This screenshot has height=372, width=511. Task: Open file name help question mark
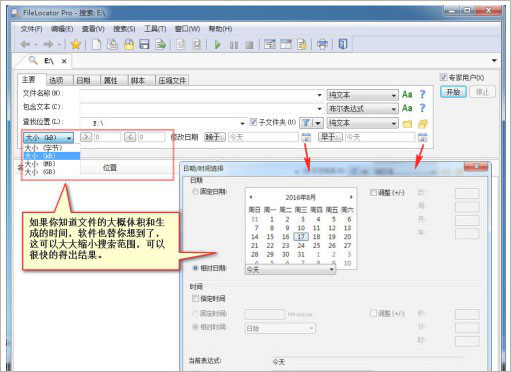pyautogui.click(x=422, y=95)
